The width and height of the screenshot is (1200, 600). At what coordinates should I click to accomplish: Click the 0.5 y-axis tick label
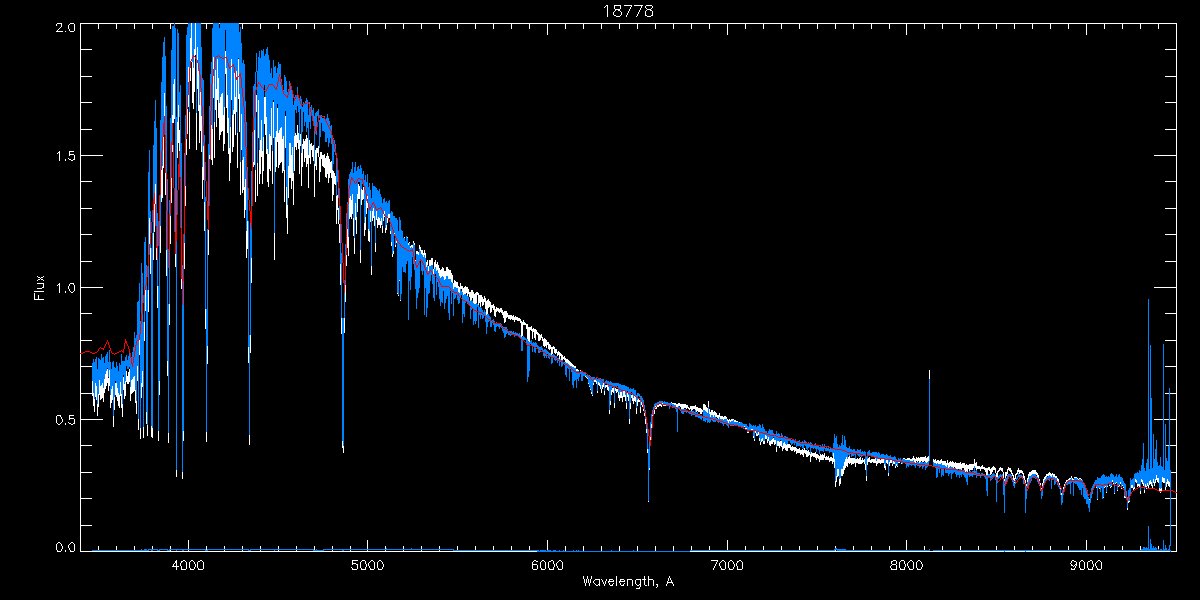(65, 419)
